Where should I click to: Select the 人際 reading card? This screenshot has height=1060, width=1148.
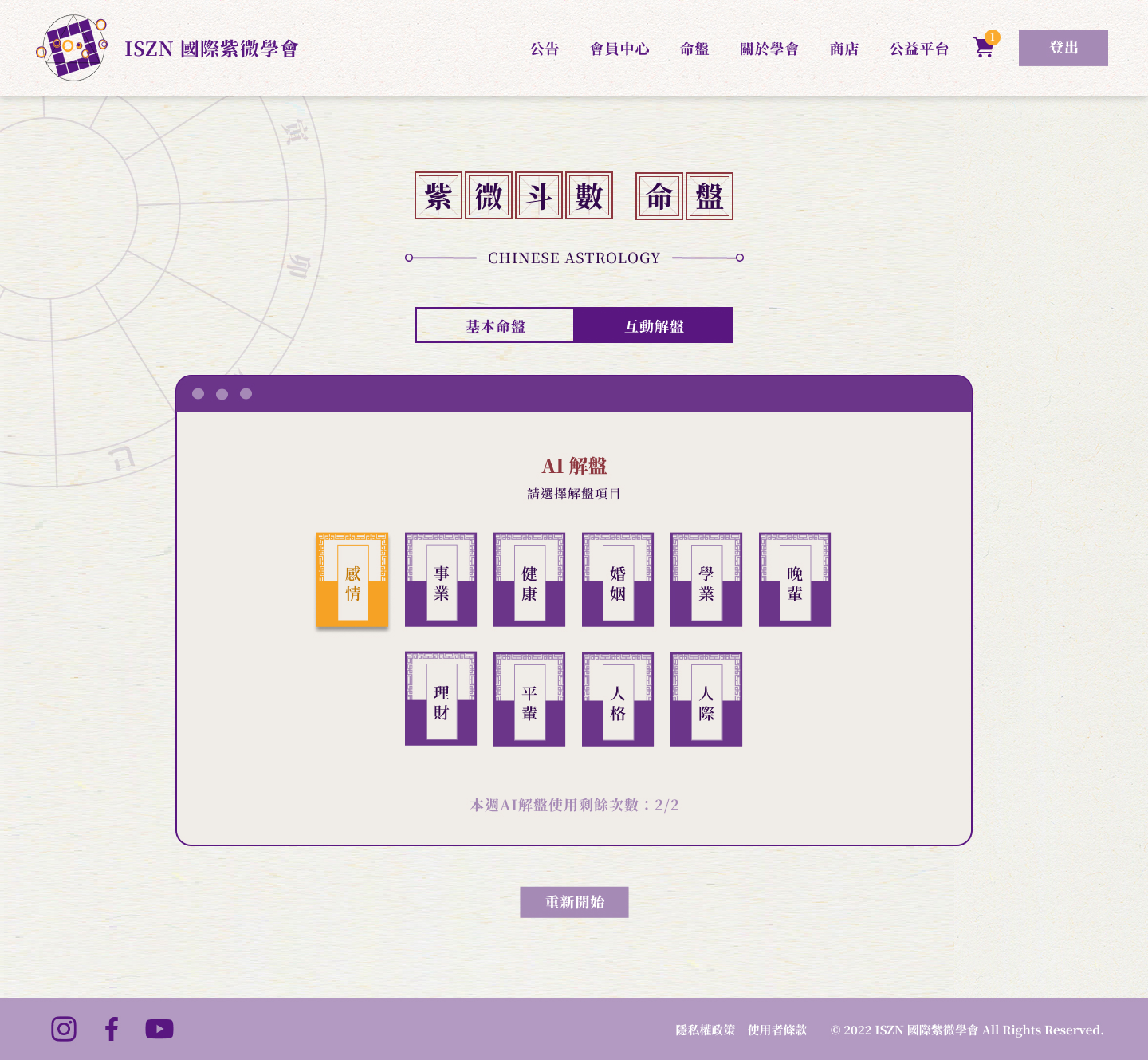[706, 699]
